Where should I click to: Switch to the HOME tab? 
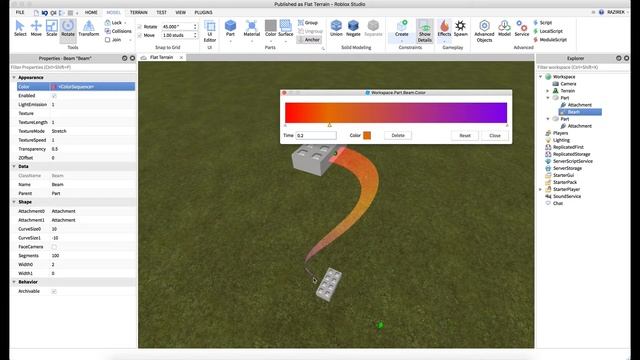pos(91,13)
